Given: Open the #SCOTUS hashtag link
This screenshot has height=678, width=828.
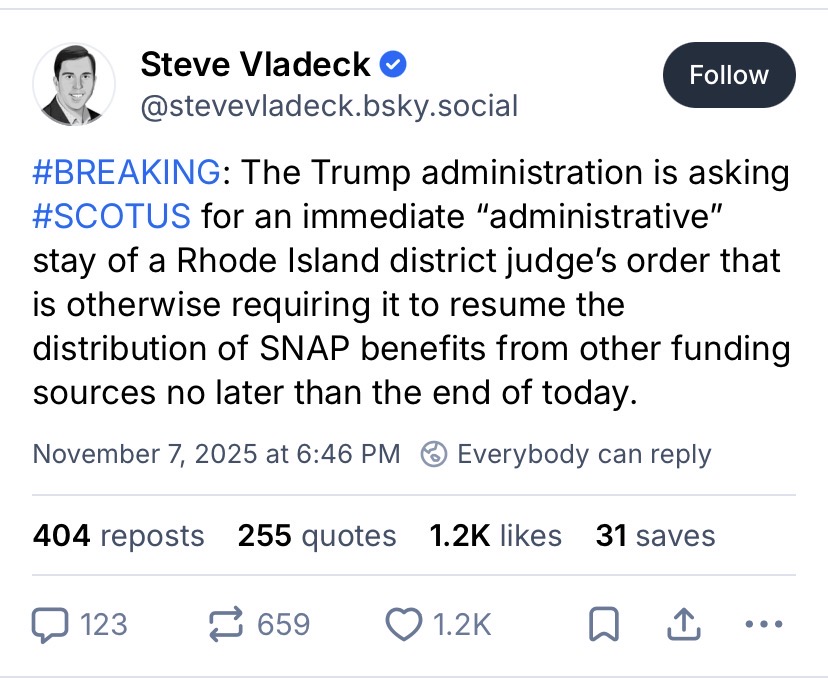Looking at the screenshot, I should click(x=111, y=215).
